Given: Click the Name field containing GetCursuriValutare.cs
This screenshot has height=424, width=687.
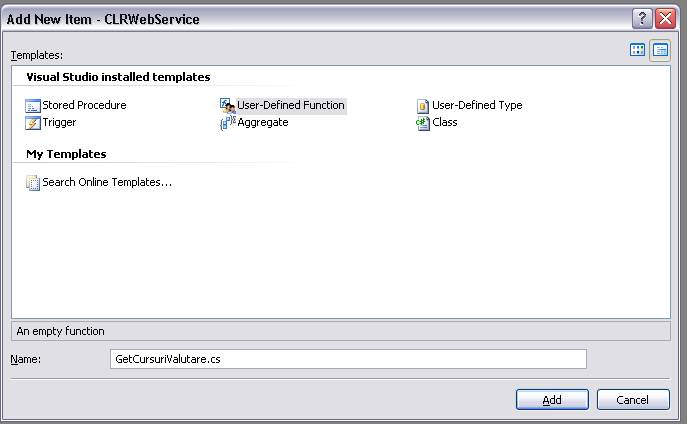Looking at the screenshot, I should (348, 359).
